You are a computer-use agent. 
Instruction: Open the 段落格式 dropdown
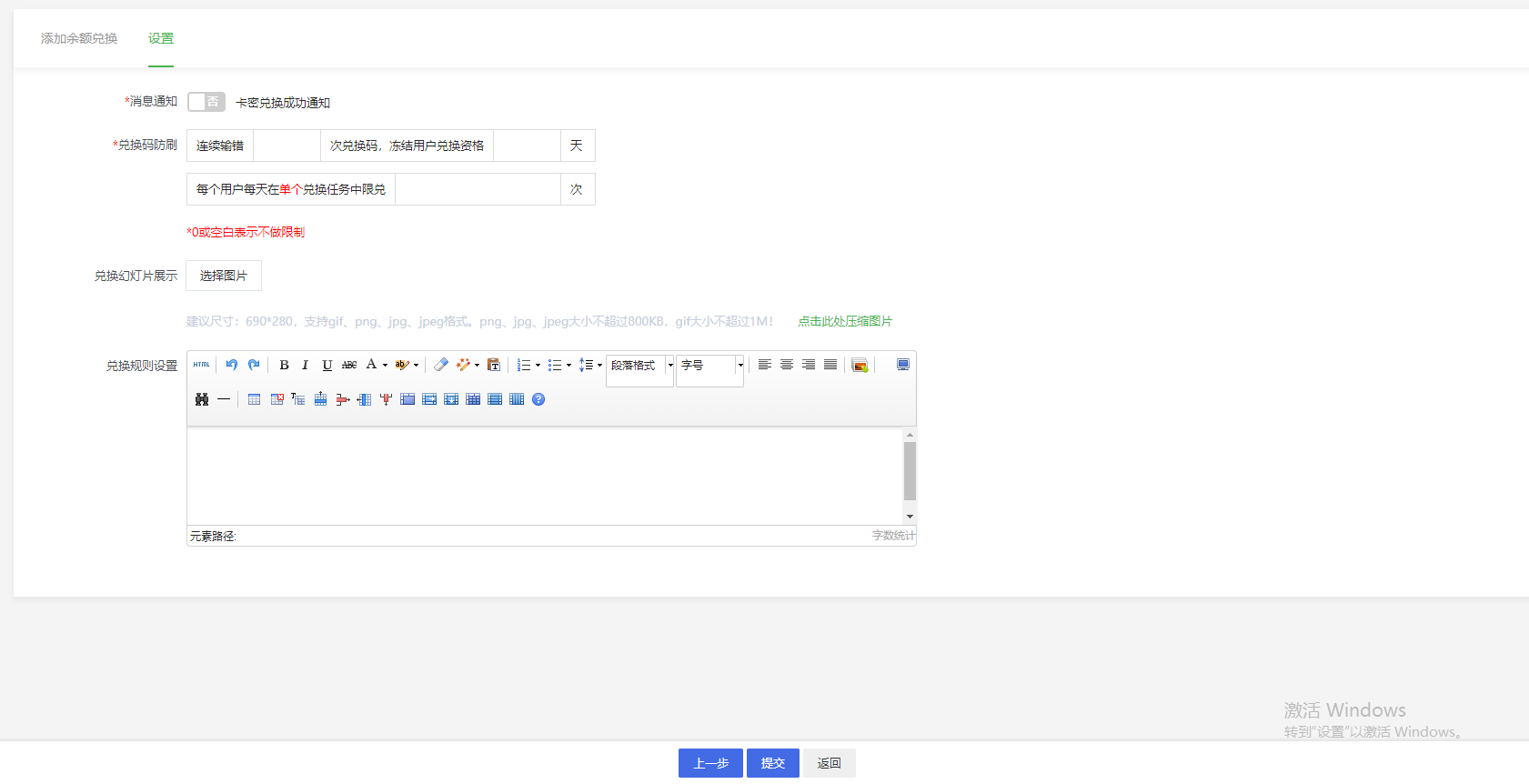pos(640,366)
